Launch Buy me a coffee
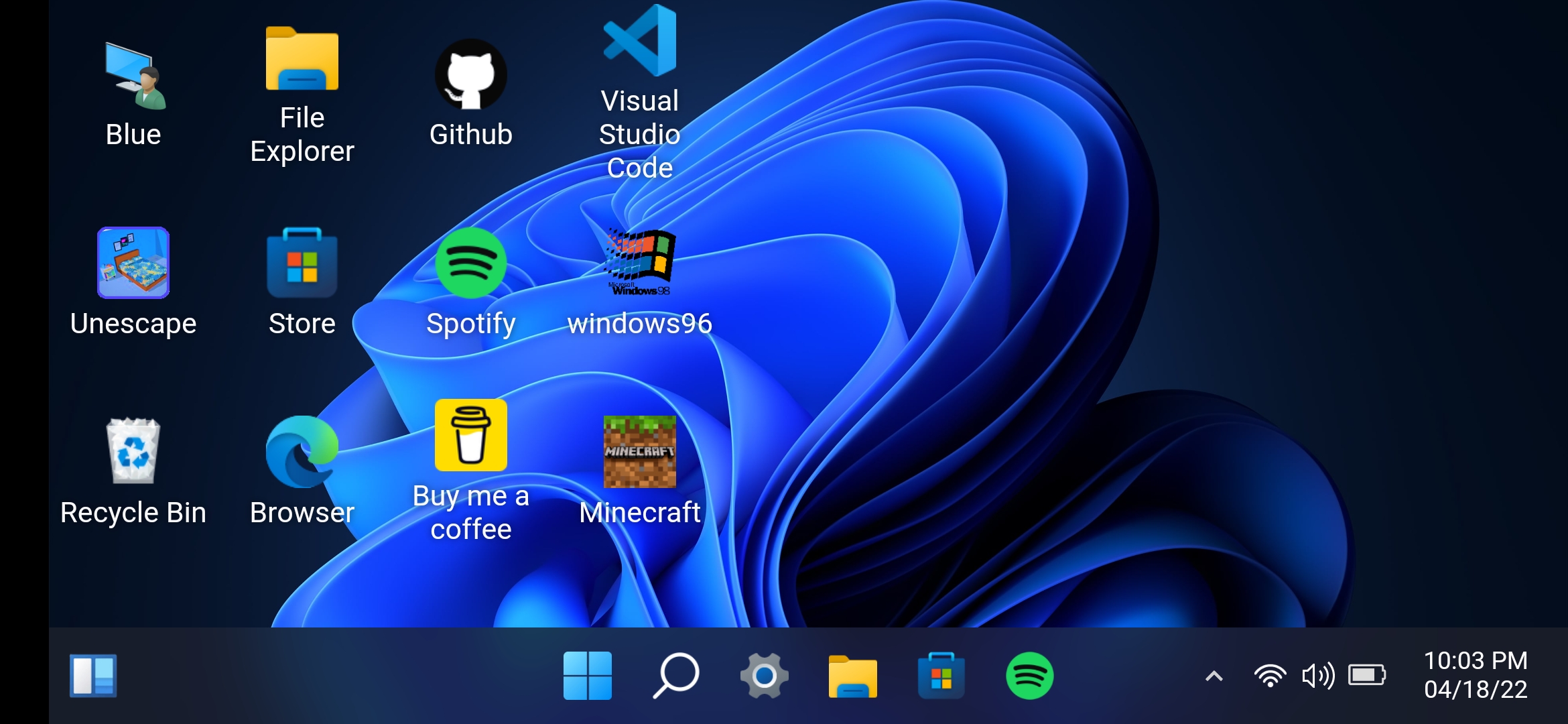The image size is (1568, 724). [471, 435]
